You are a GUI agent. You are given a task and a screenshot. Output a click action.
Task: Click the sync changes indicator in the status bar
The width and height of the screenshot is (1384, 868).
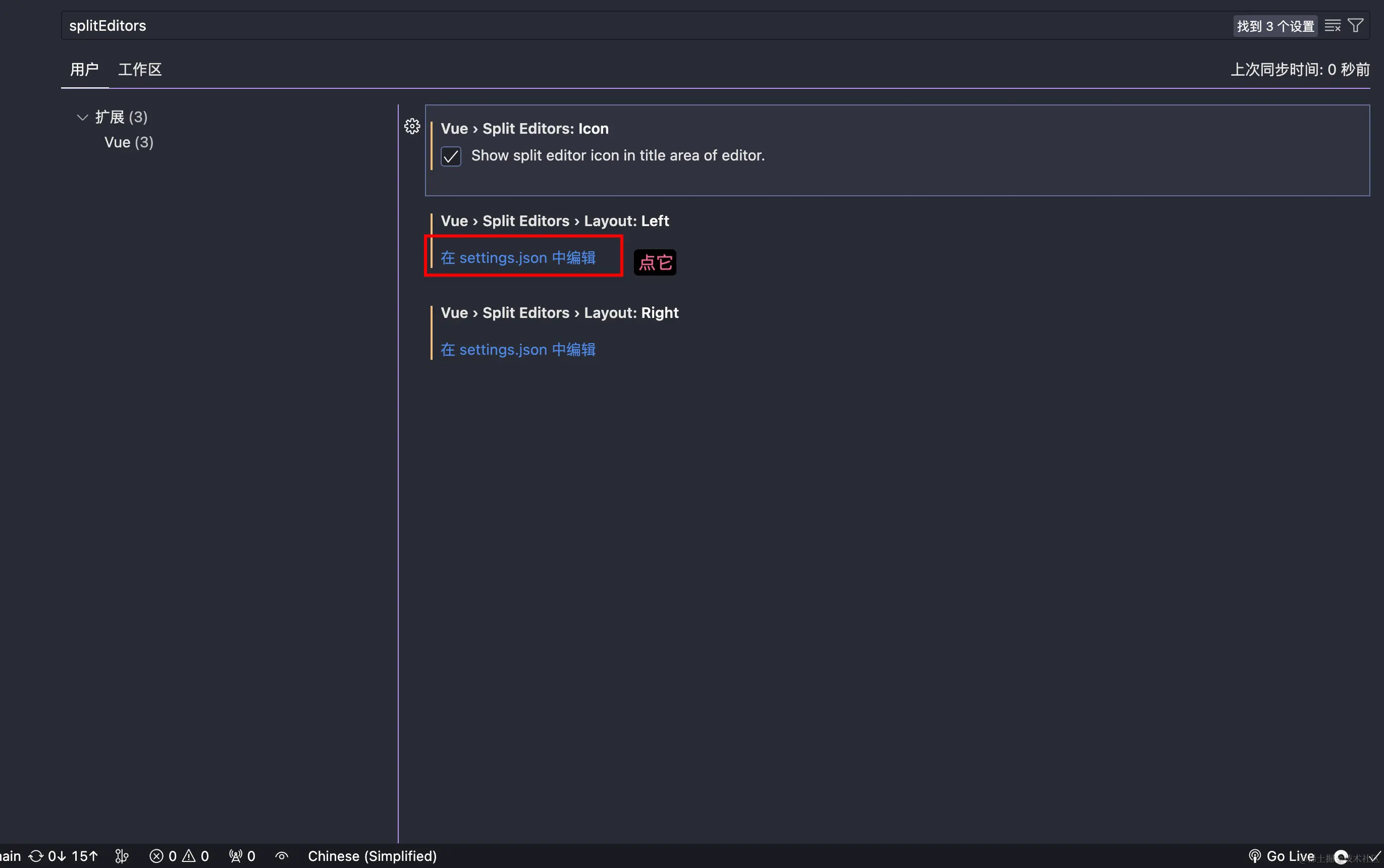(x=63, y=856)
